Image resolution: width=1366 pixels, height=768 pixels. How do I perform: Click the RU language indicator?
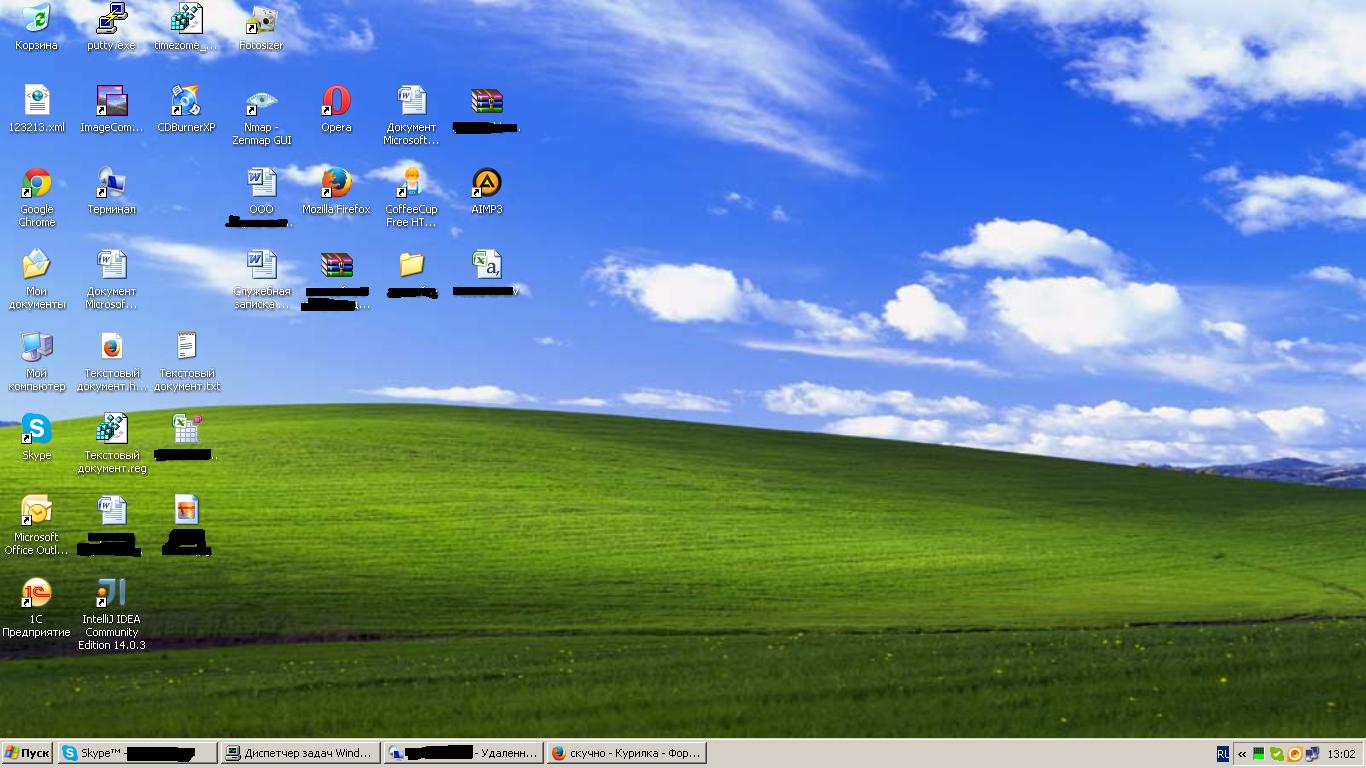(x=1223, y=754)
